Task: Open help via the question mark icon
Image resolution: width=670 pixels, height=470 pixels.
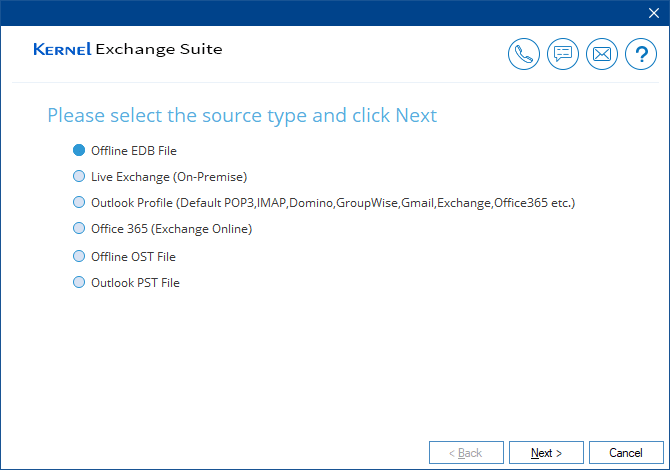Action: [641, 54]
